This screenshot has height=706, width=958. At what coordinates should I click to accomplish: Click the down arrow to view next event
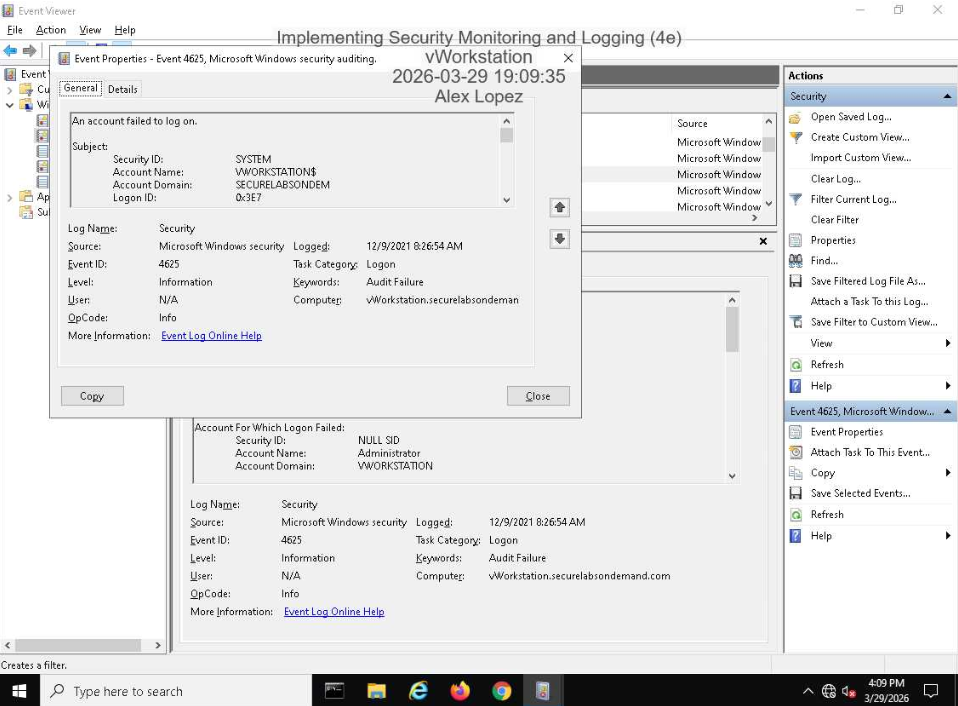point(559,237)
